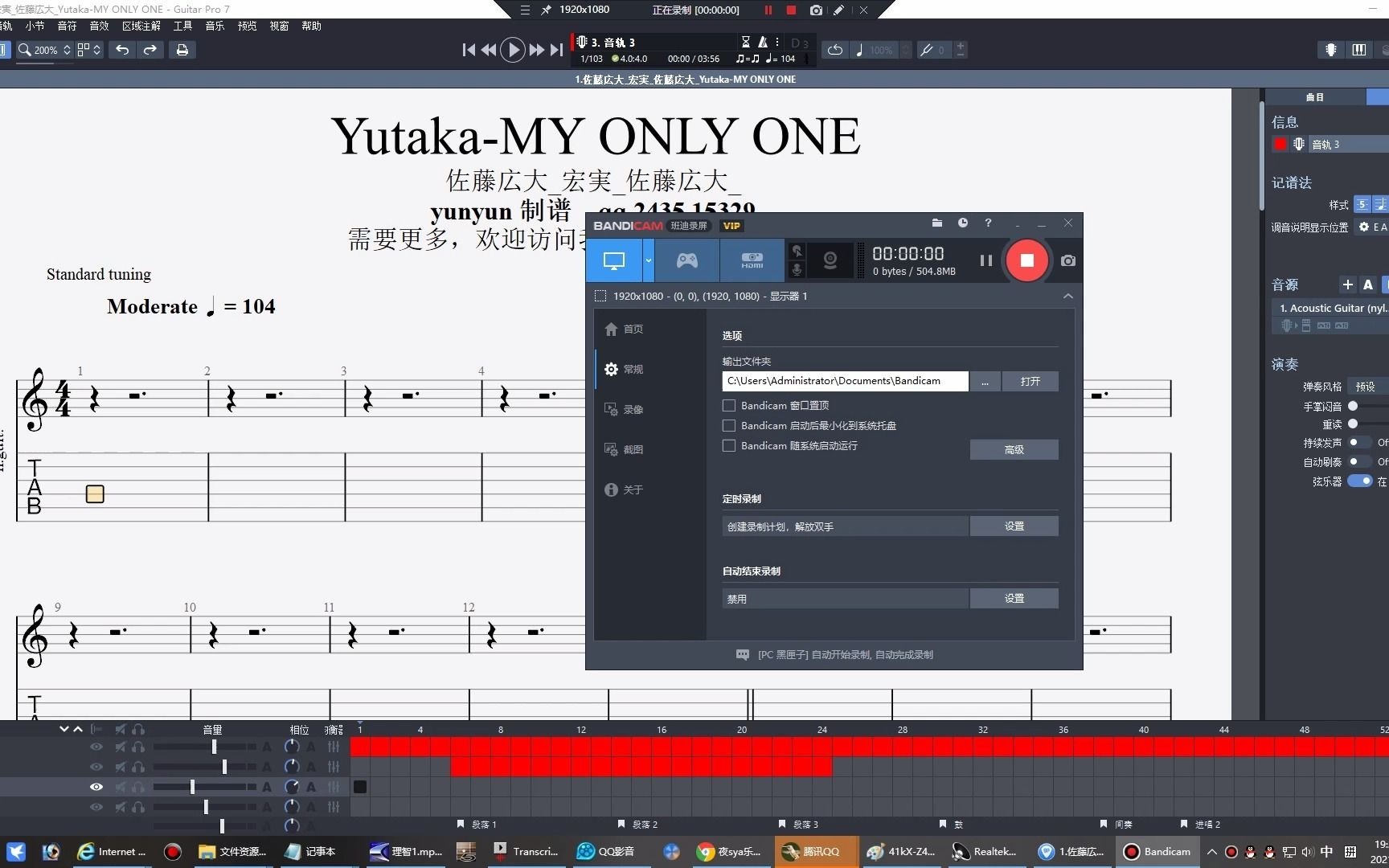Screen dimensions: 1389x868
Task: Stop recording from top Bandicam bar
Action: tap(791, 10)
